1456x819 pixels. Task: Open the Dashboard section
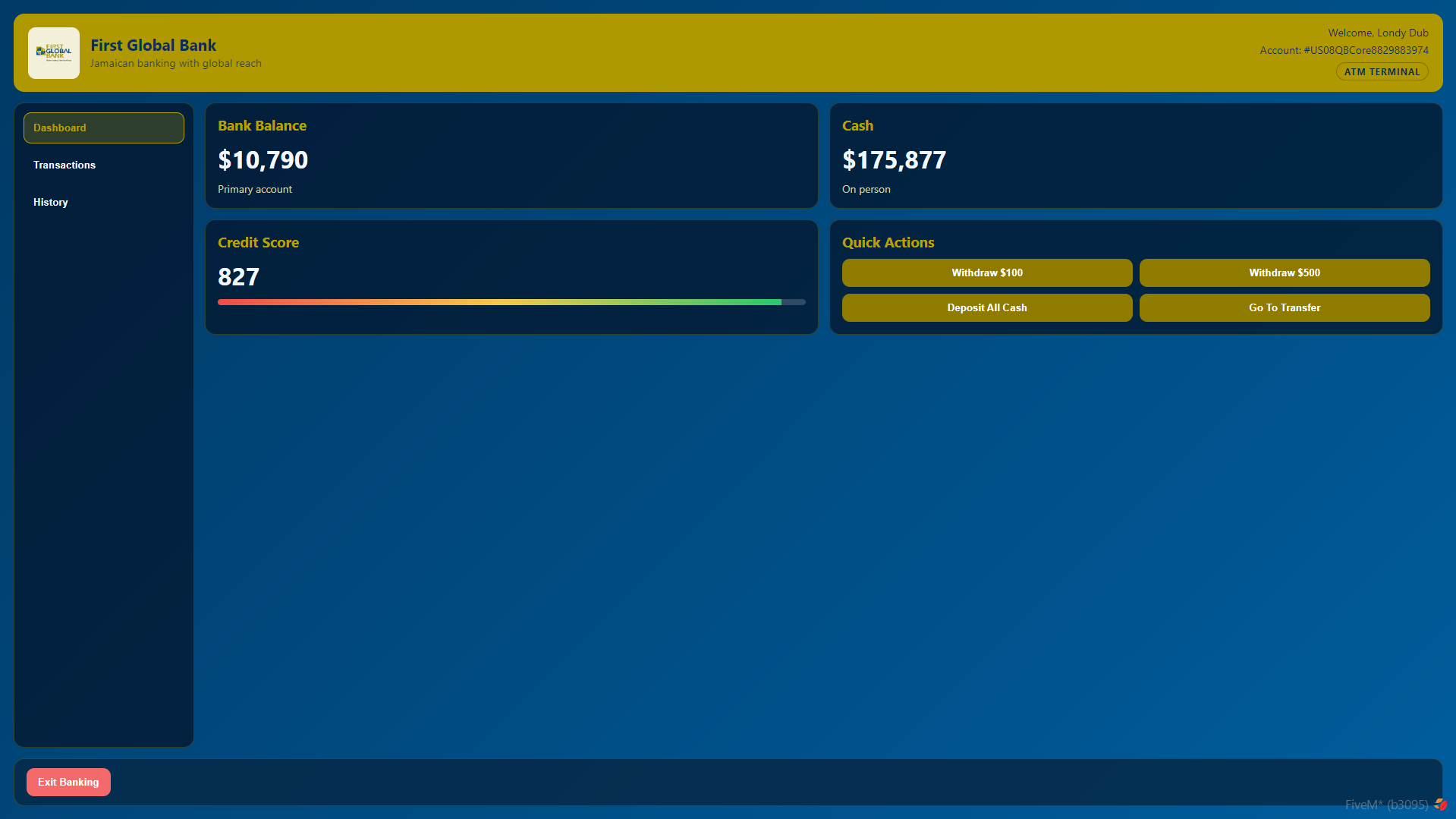104,128
